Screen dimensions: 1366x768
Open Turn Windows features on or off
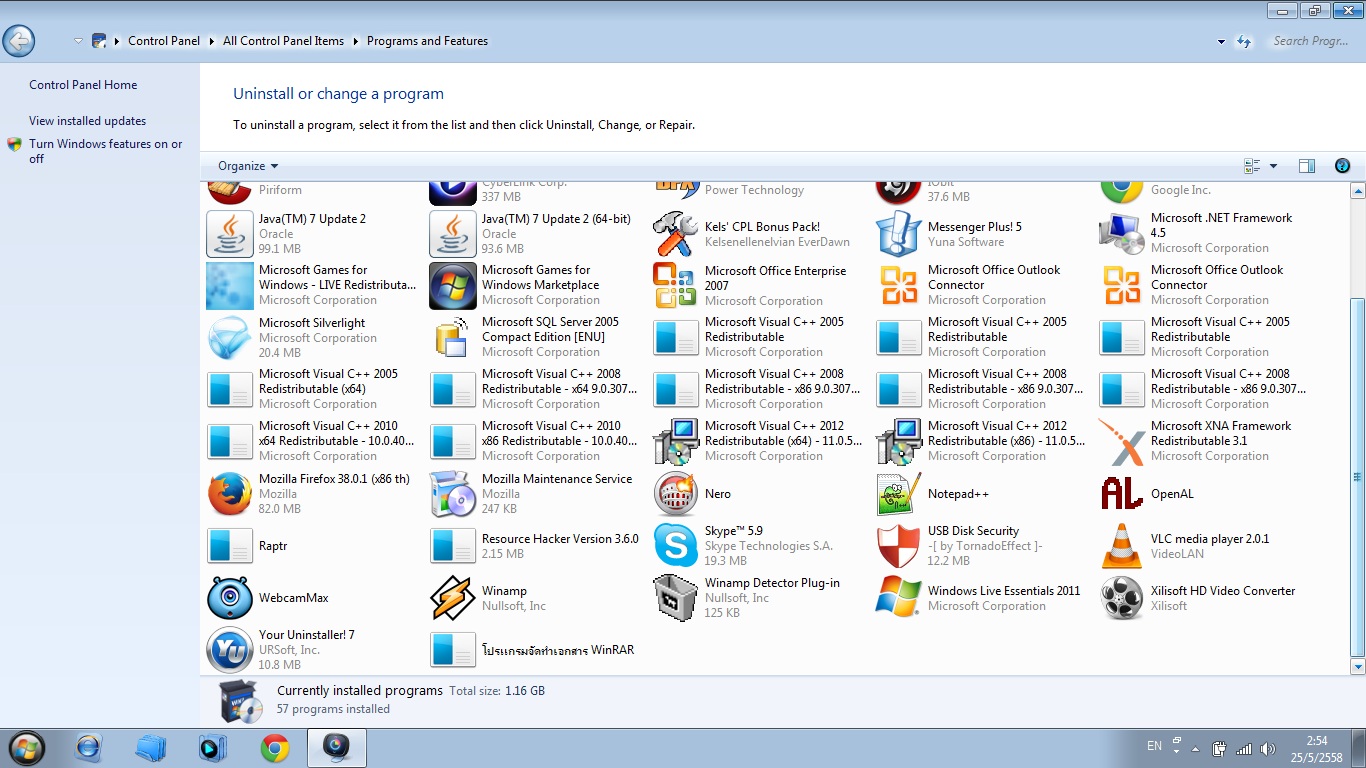point(106,151)
